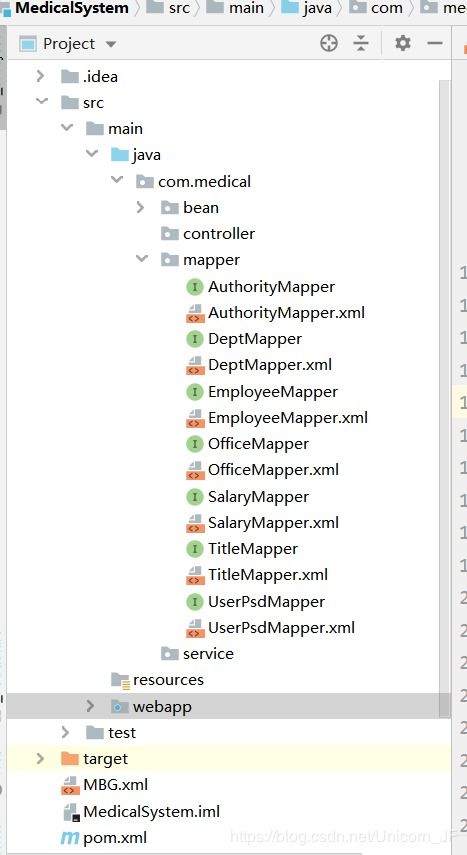Click the locate target crosshair icon
The width and height of the screenshot is (467, 855).
(328, 43)
